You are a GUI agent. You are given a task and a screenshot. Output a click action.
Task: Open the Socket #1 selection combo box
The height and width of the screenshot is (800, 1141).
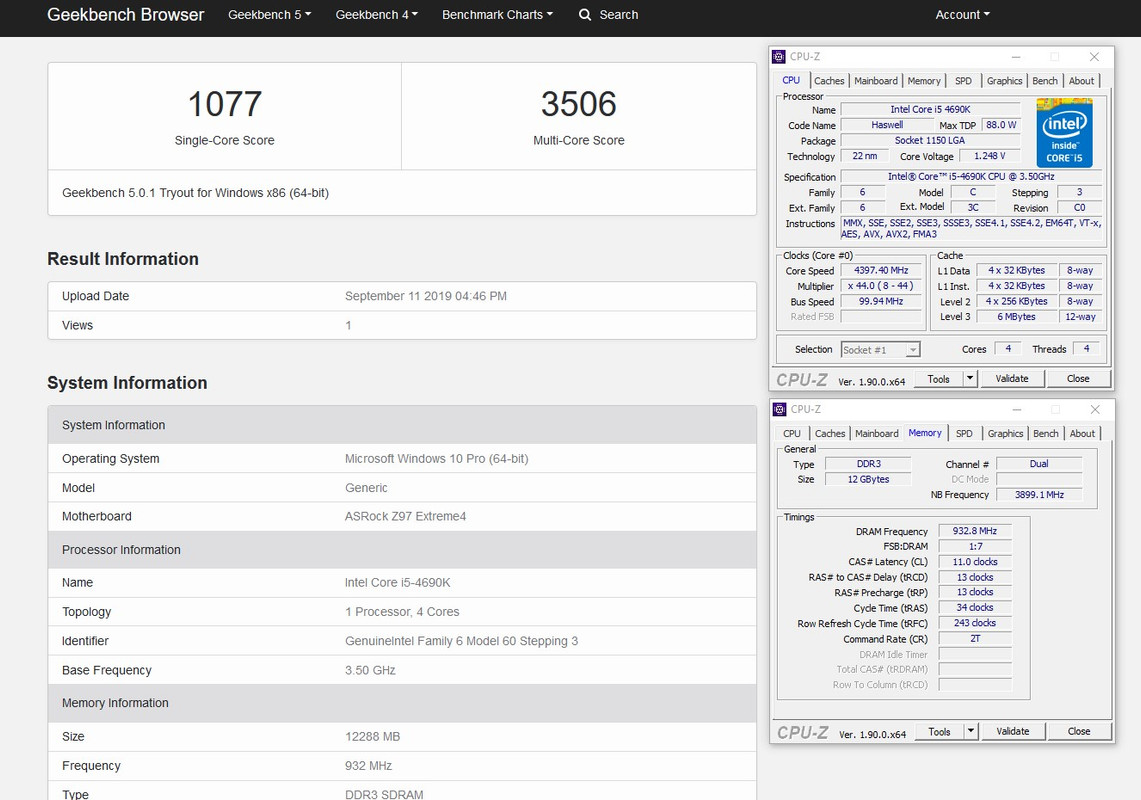coord(880,350)
